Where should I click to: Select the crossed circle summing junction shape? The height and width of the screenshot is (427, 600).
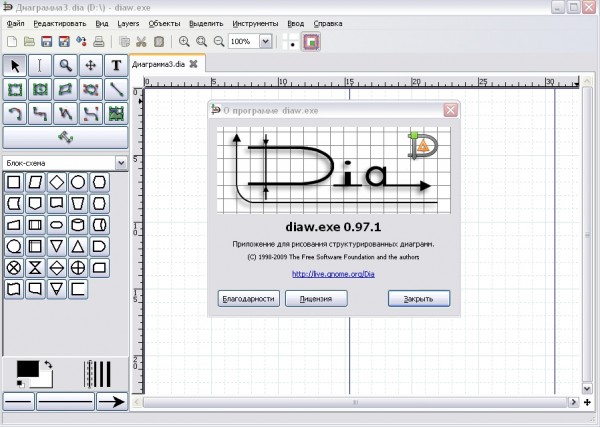tap(14, 268)
